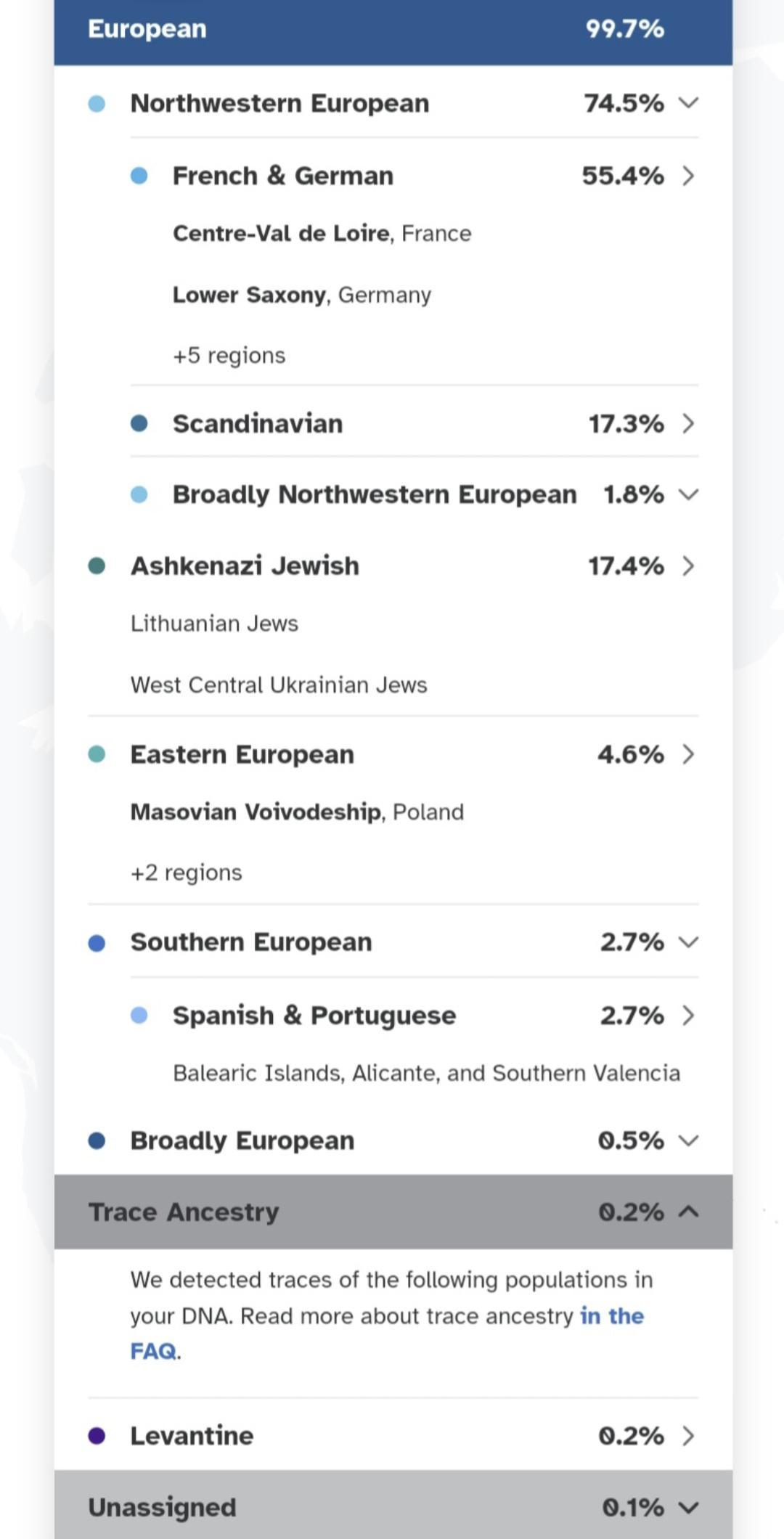This screenshot has height=1539, width=784.
Task: Open Levantine details arrow
Action: (688, 1435)
